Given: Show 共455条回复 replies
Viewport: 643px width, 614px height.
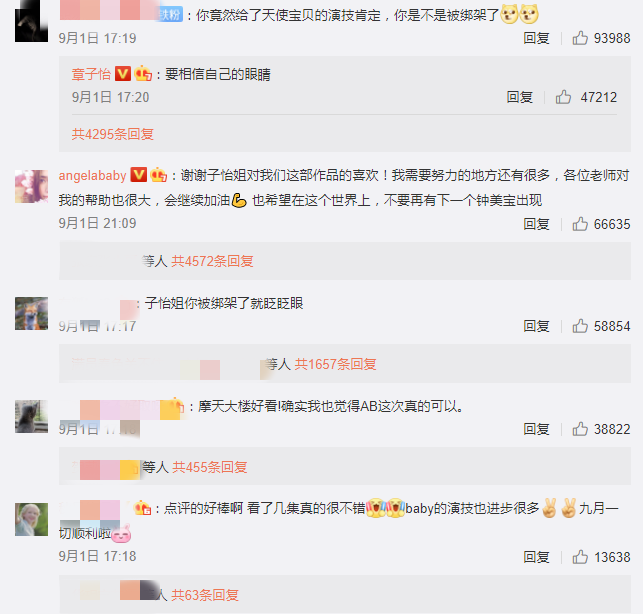Looking at the screenshot, I should coord(210,467).
